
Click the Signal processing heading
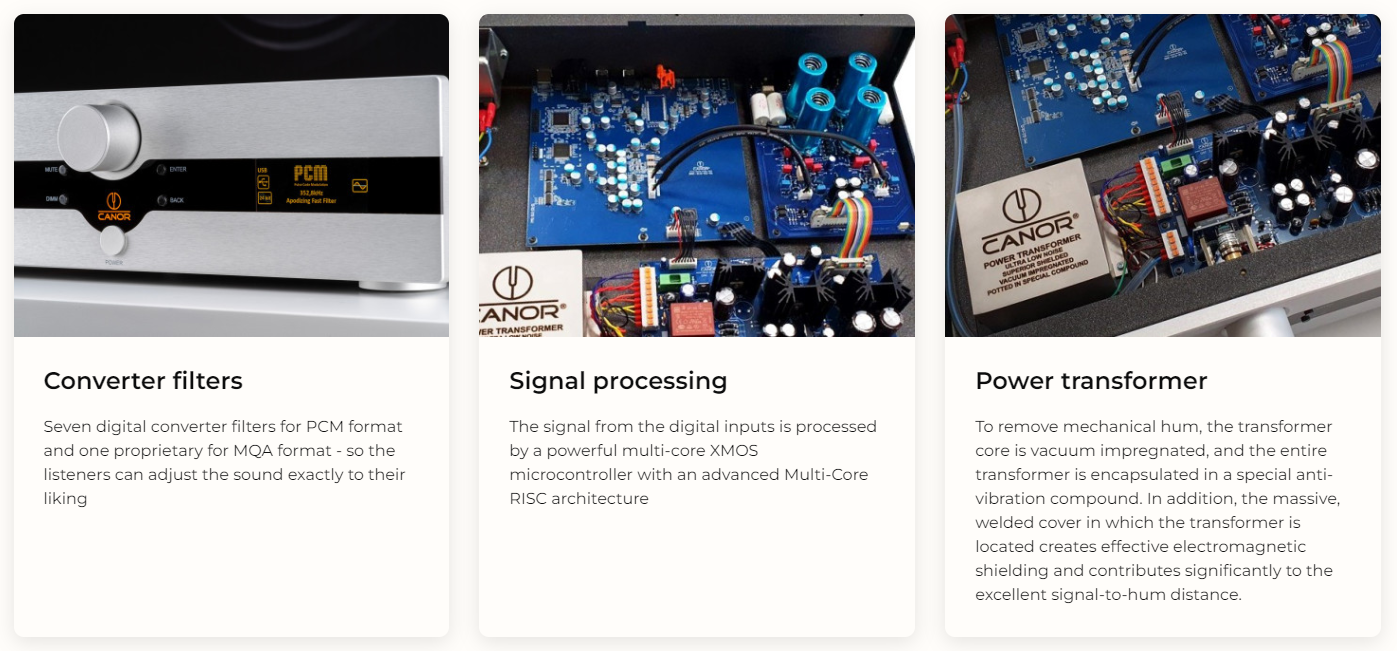click(x=618, y=381)
